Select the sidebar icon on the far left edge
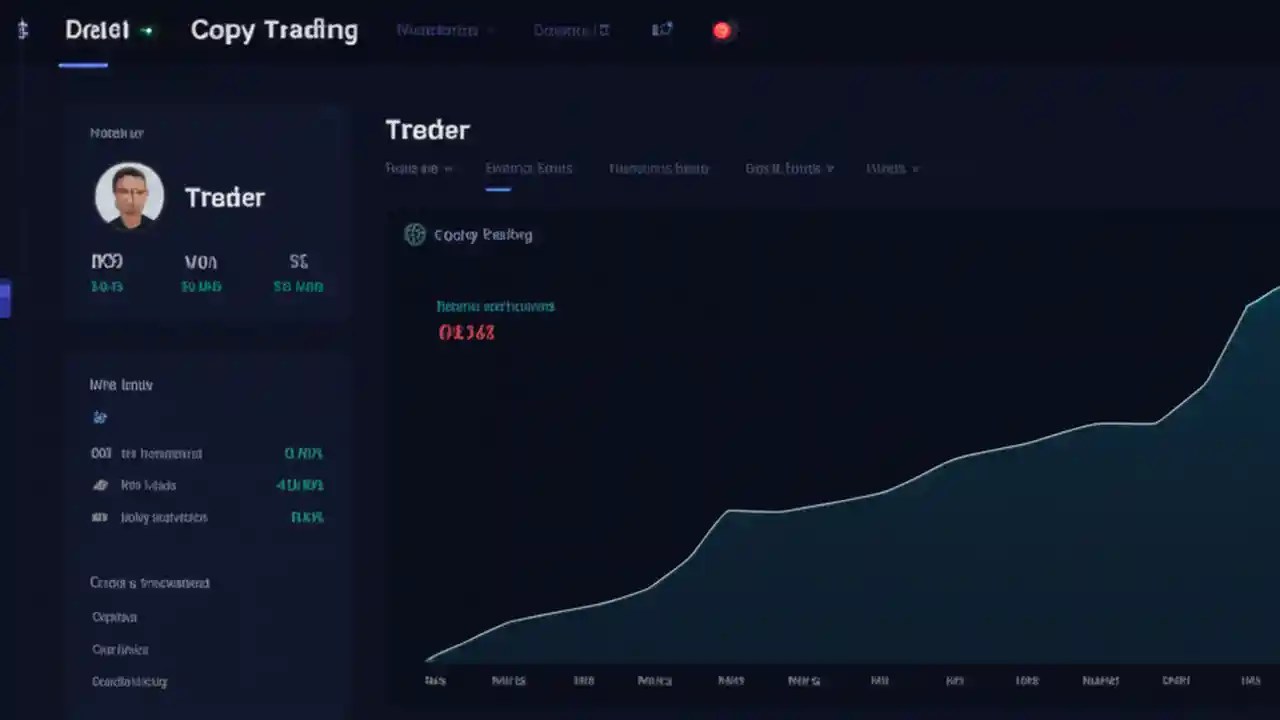This screenshot has width=1280, height=720. [6, 298]
